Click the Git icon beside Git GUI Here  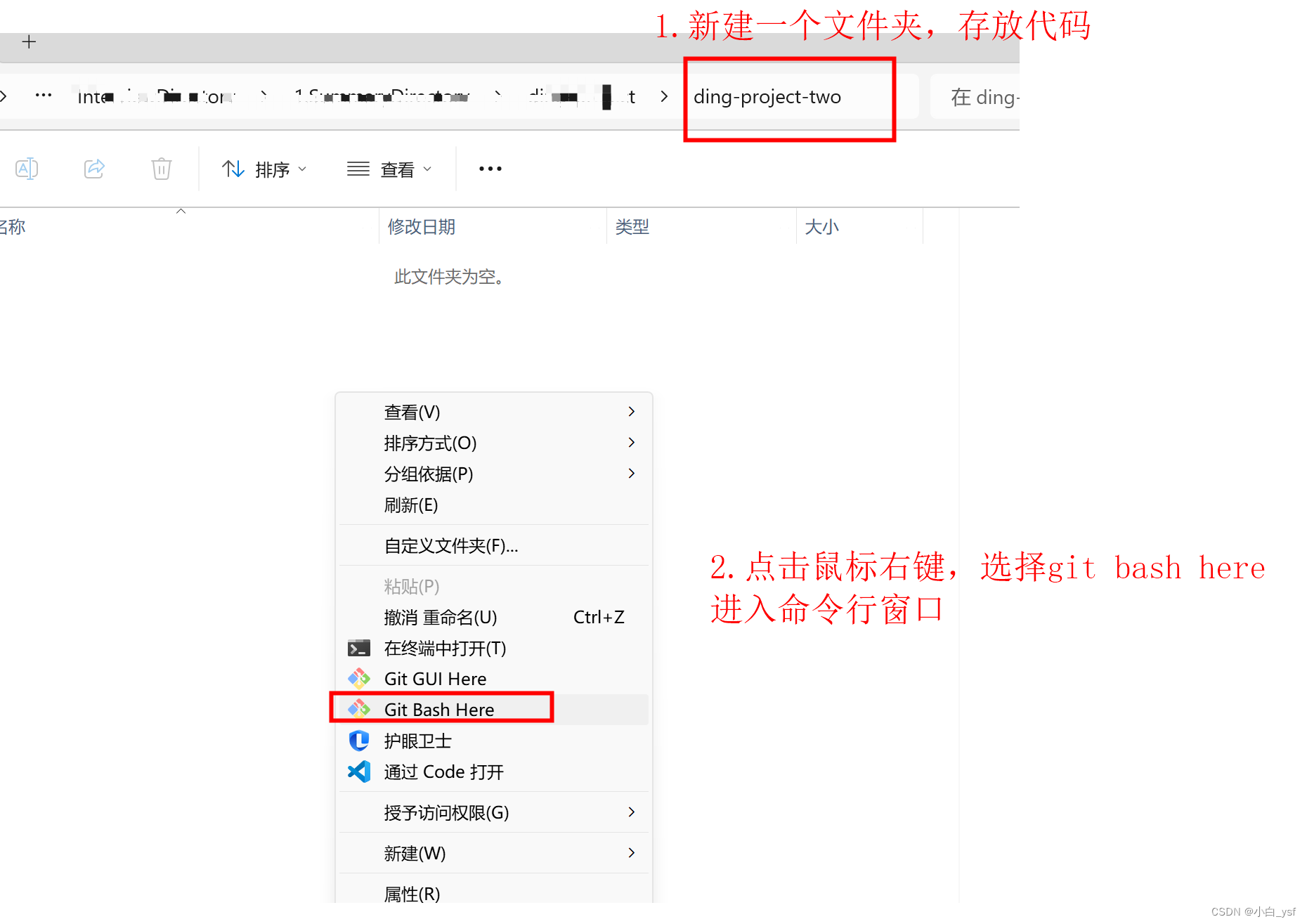coord(359,679)
